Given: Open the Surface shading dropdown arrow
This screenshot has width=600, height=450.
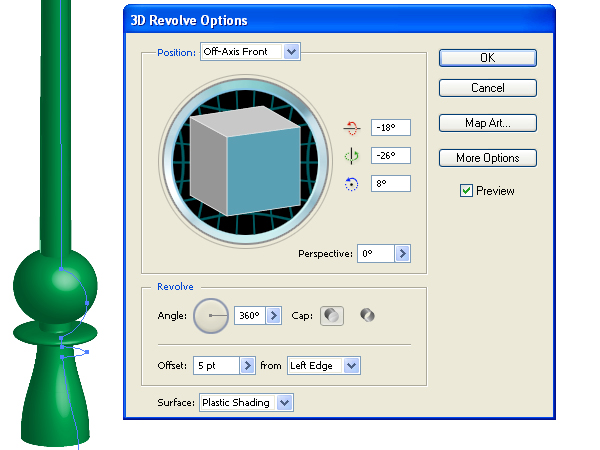Looking at the screenshot, I should click(285, 403).
